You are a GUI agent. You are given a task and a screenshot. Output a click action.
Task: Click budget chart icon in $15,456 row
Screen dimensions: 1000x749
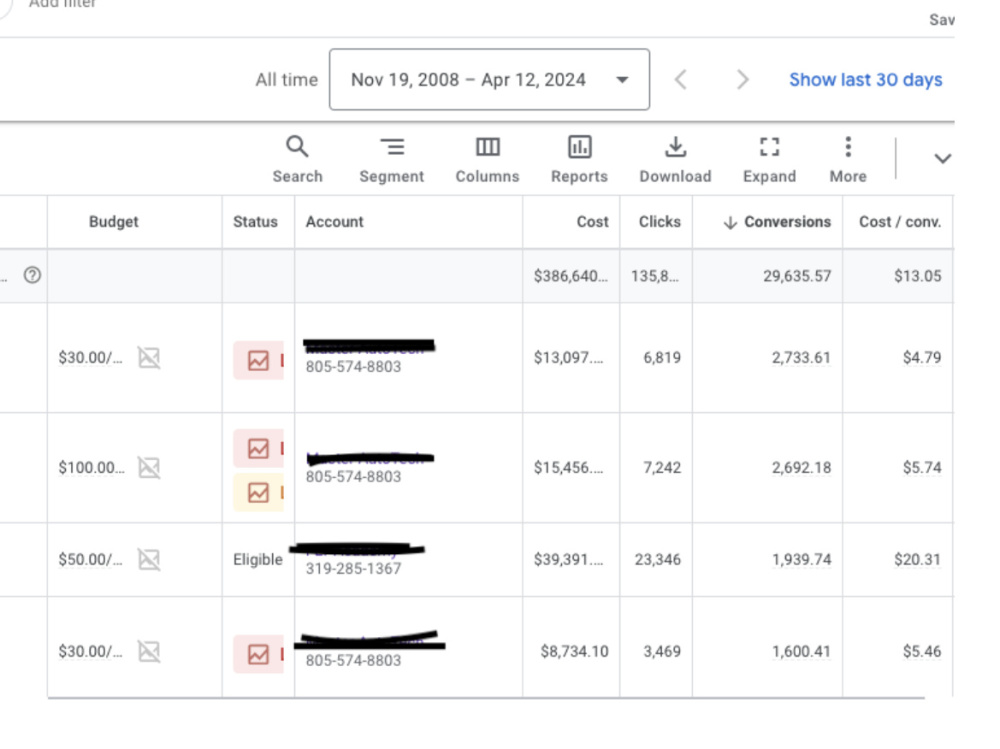[149, 468]
